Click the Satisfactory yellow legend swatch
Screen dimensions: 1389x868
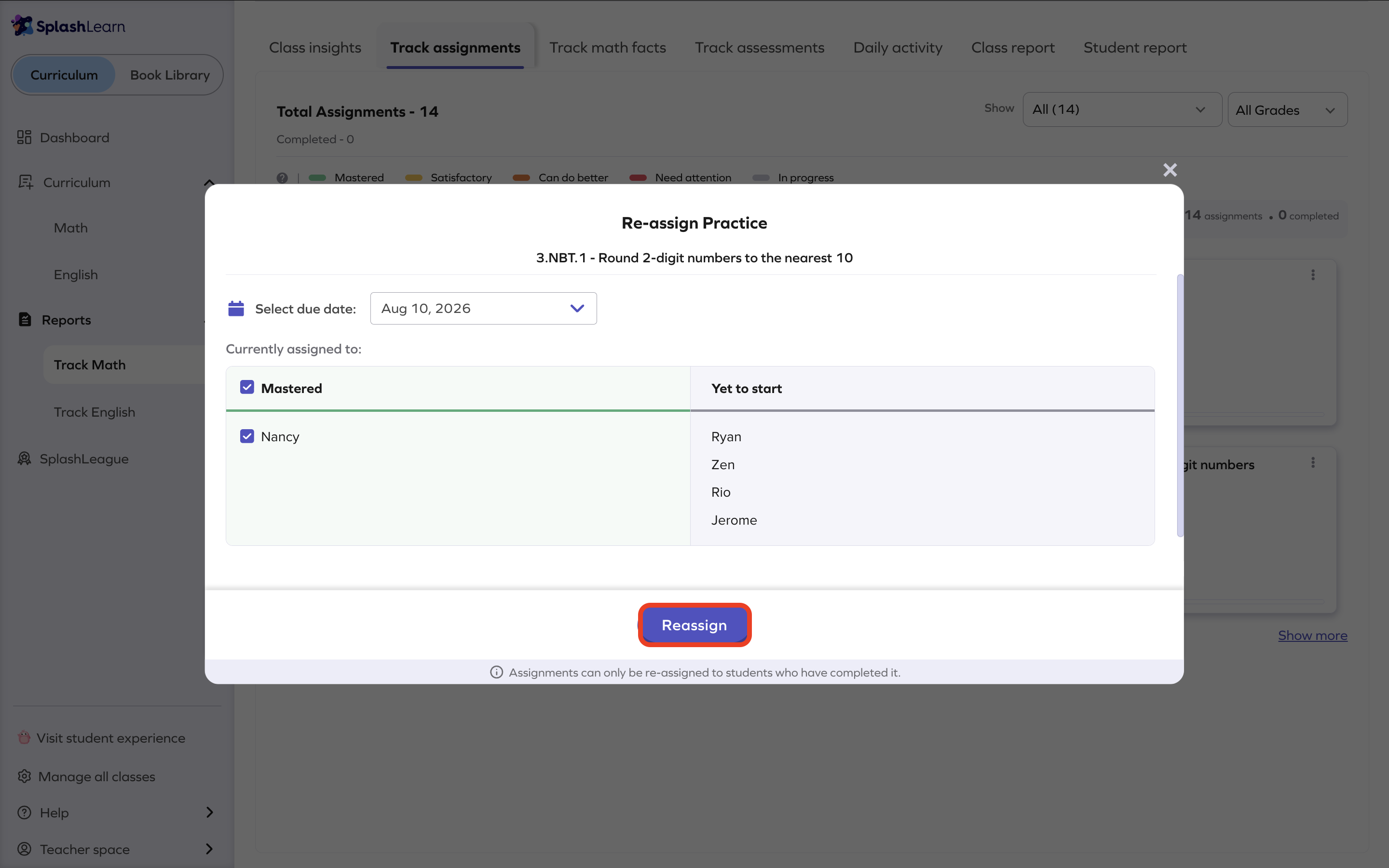(413, 178)
